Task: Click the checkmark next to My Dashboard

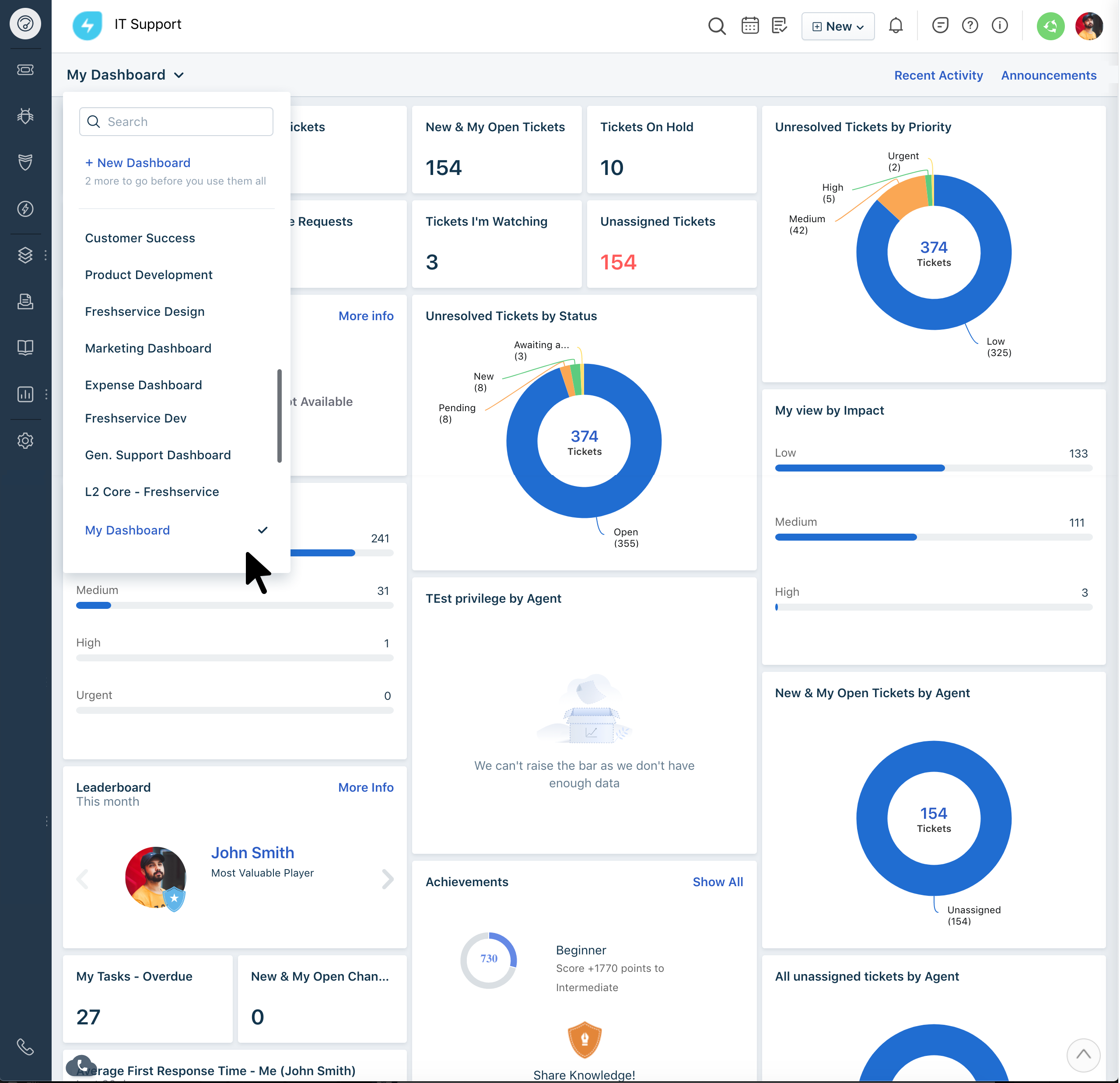Action: pos(262,530)
